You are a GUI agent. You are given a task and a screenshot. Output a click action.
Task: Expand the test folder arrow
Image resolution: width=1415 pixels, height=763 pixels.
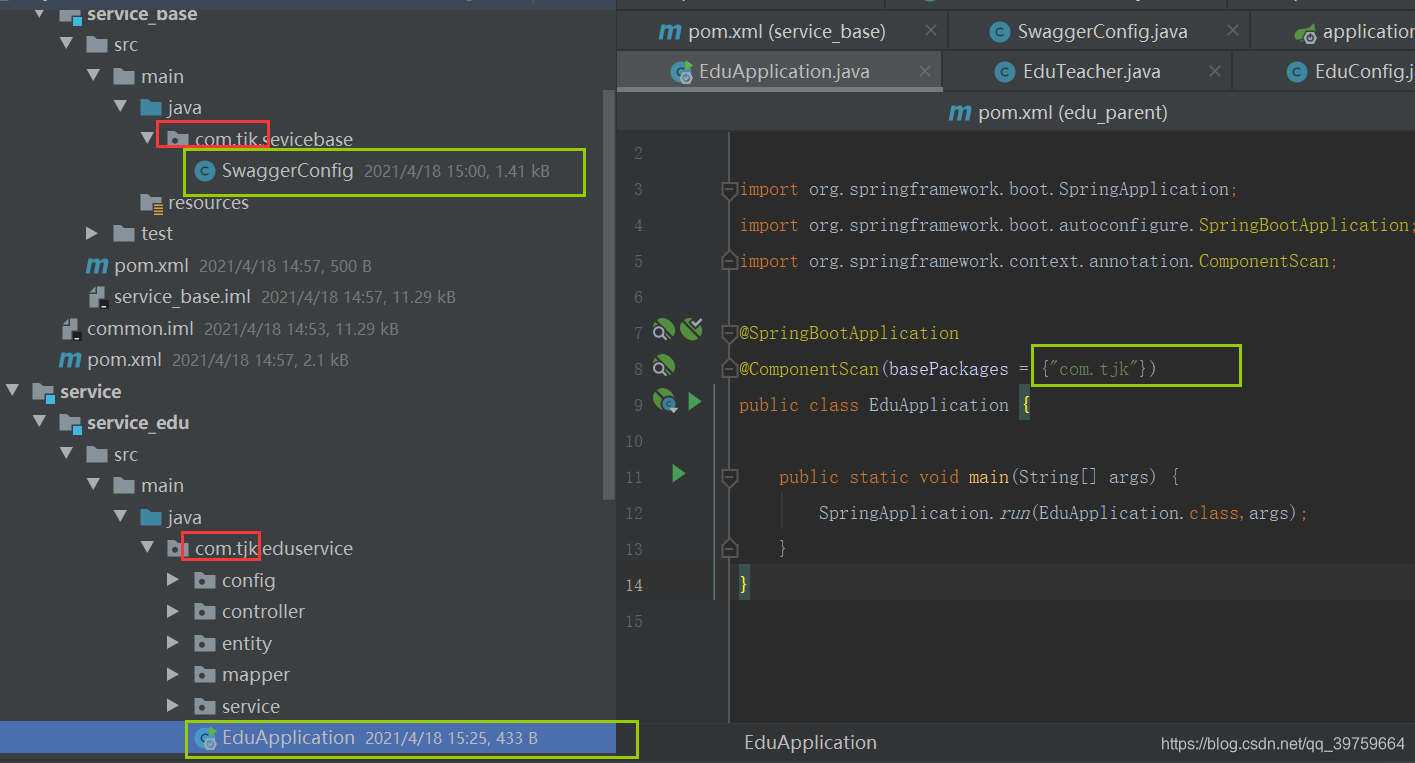(93, 233)
